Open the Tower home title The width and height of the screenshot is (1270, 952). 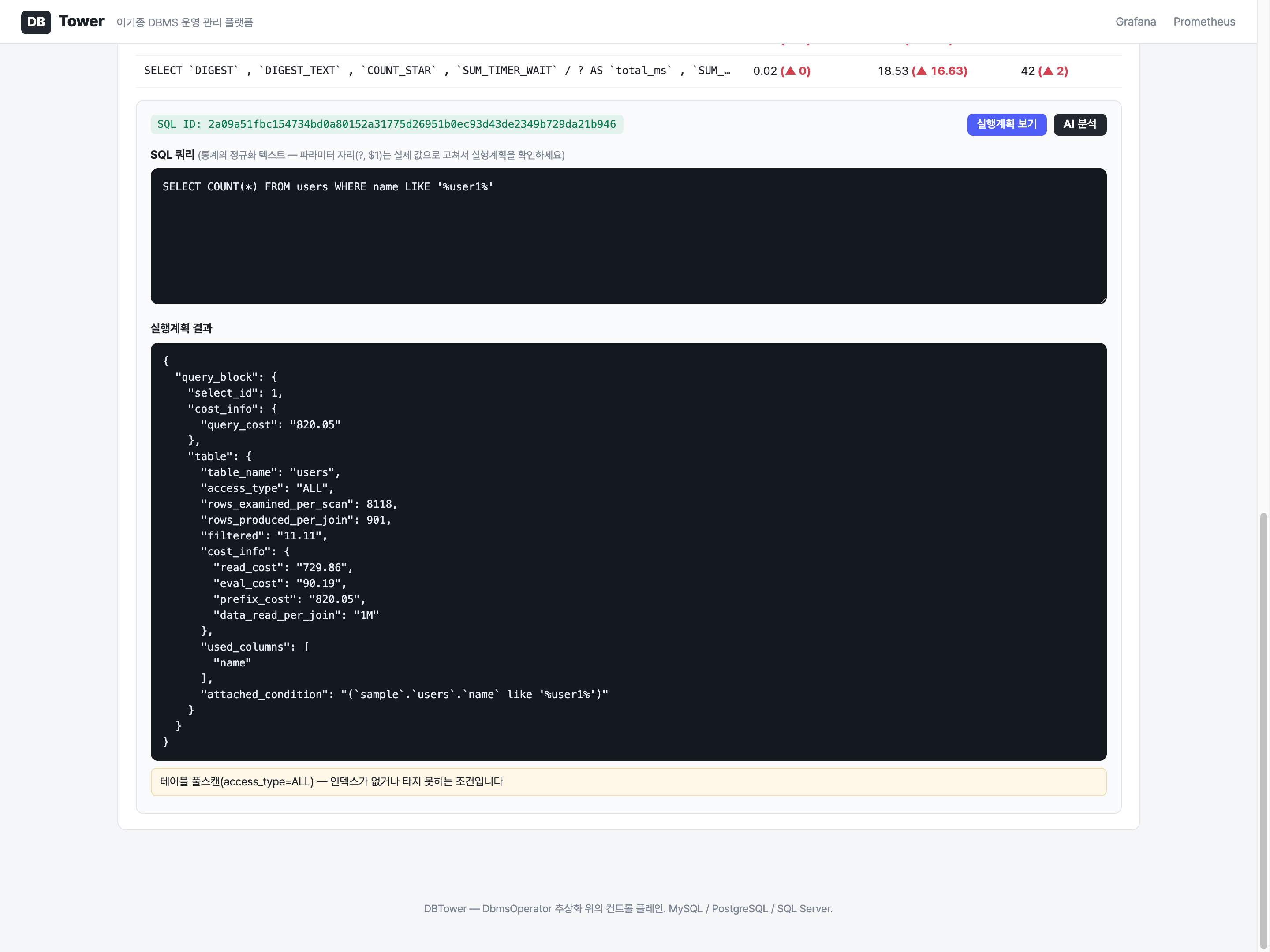[81, 21]
